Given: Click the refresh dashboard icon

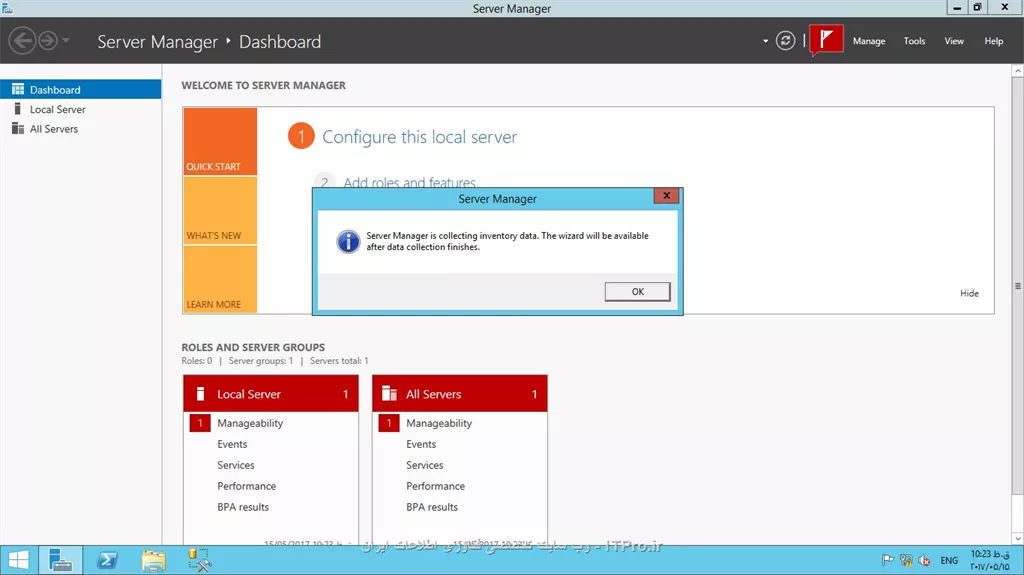Looking at the screenshot, I should [786, 41].
